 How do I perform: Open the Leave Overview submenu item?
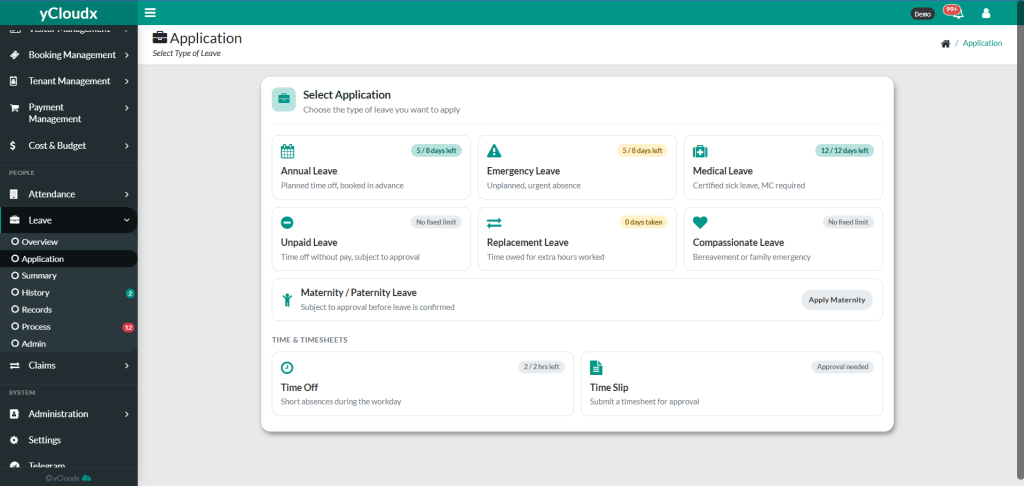click(69, 242)
